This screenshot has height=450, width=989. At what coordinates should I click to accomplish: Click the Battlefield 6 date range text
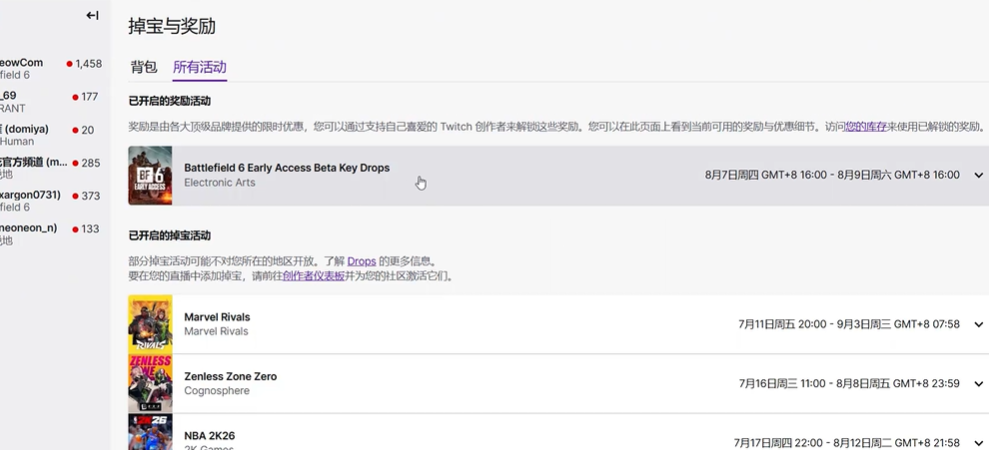pos(832,175)
